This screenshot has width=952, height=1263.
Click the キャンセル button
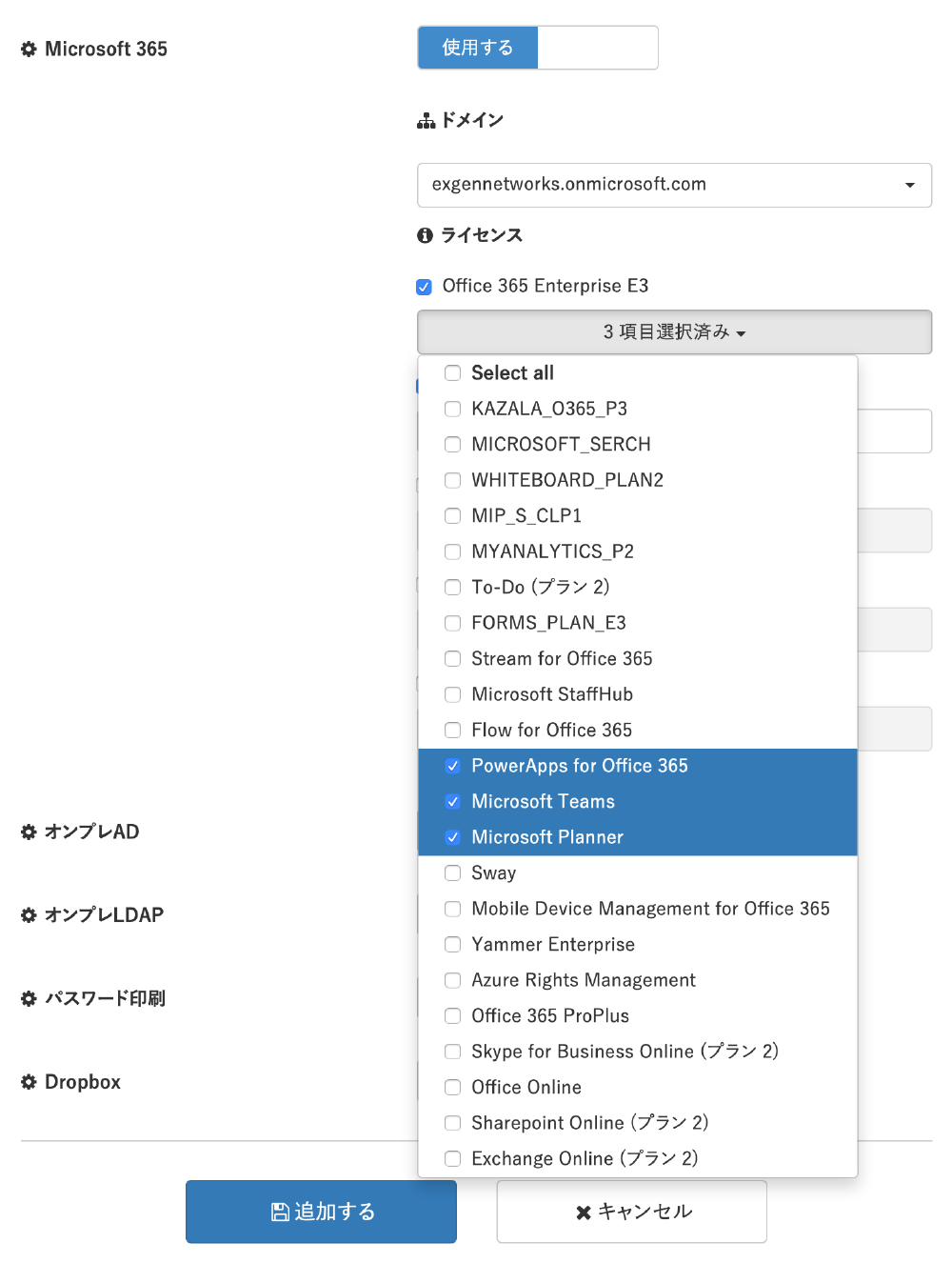pos(631,1212)
